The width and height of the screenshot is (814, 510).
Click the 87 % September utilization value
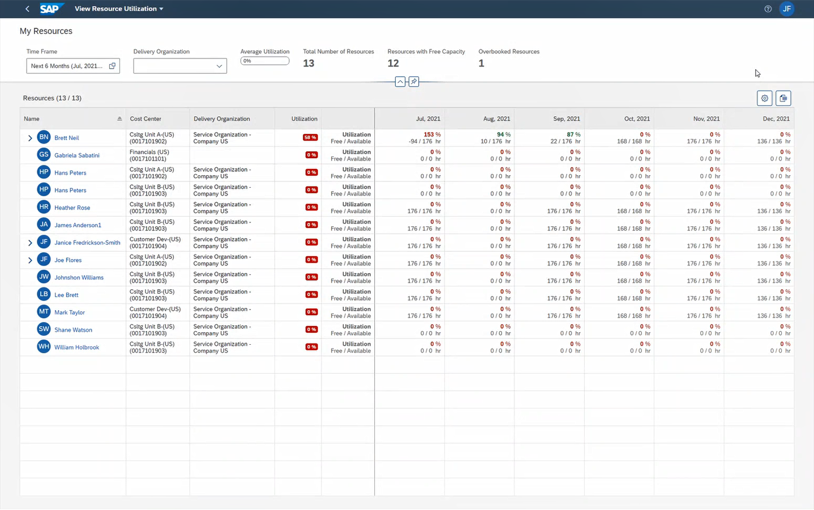pos(574,135)
